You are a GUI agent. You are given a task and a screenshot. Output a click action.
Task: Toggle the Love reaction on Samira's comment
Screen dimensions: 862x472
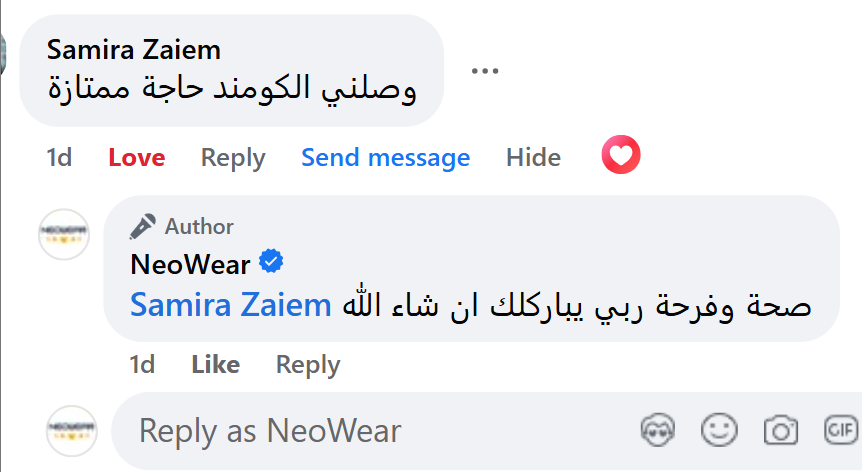click(137, 157)
